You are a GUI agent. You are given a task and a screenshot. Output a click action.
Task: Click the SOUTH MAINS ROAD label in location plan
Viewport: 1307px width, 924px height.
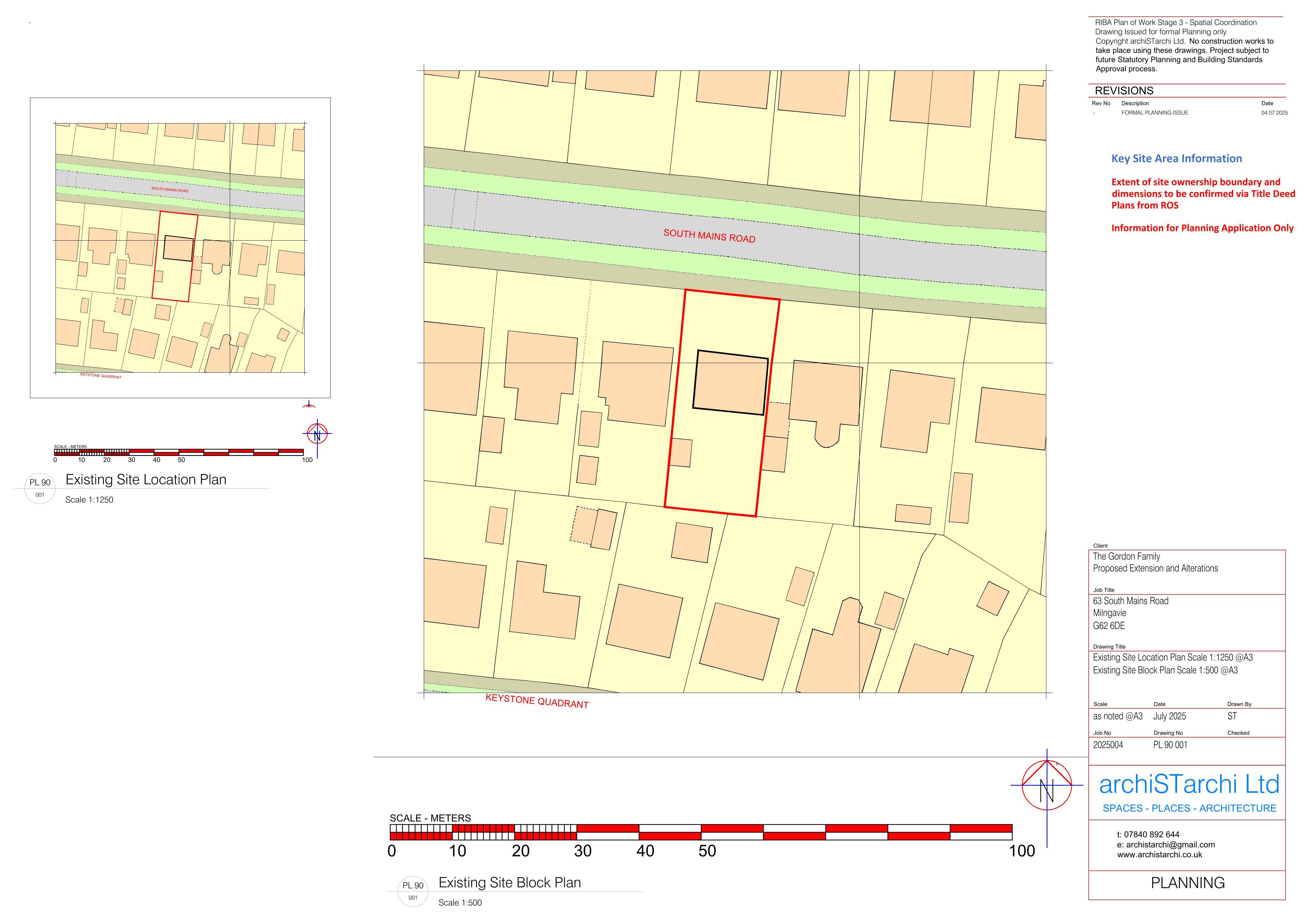coord(170,190)
